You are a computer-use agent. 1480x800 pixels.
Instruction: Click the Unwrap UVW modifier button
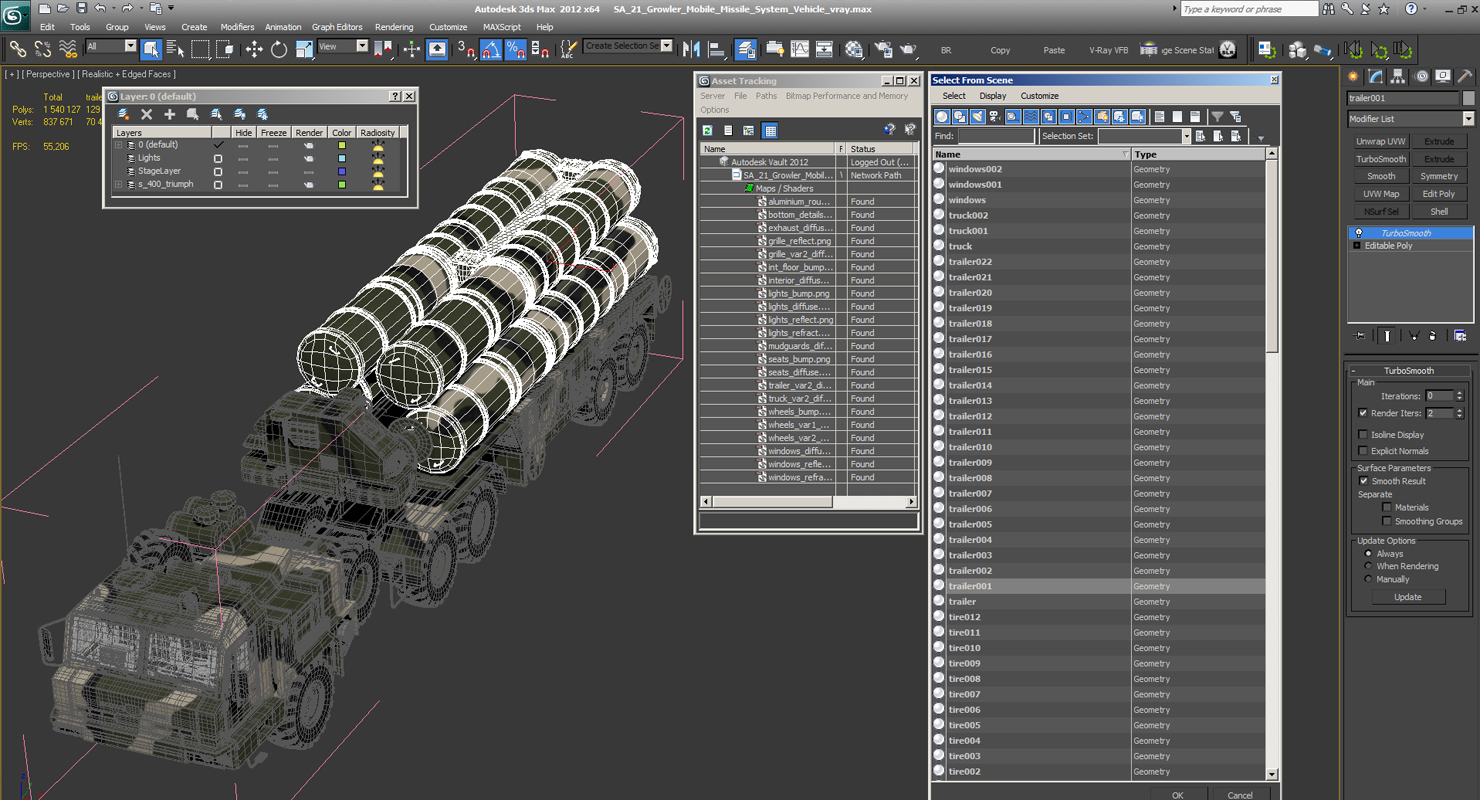pos(1381,142)
